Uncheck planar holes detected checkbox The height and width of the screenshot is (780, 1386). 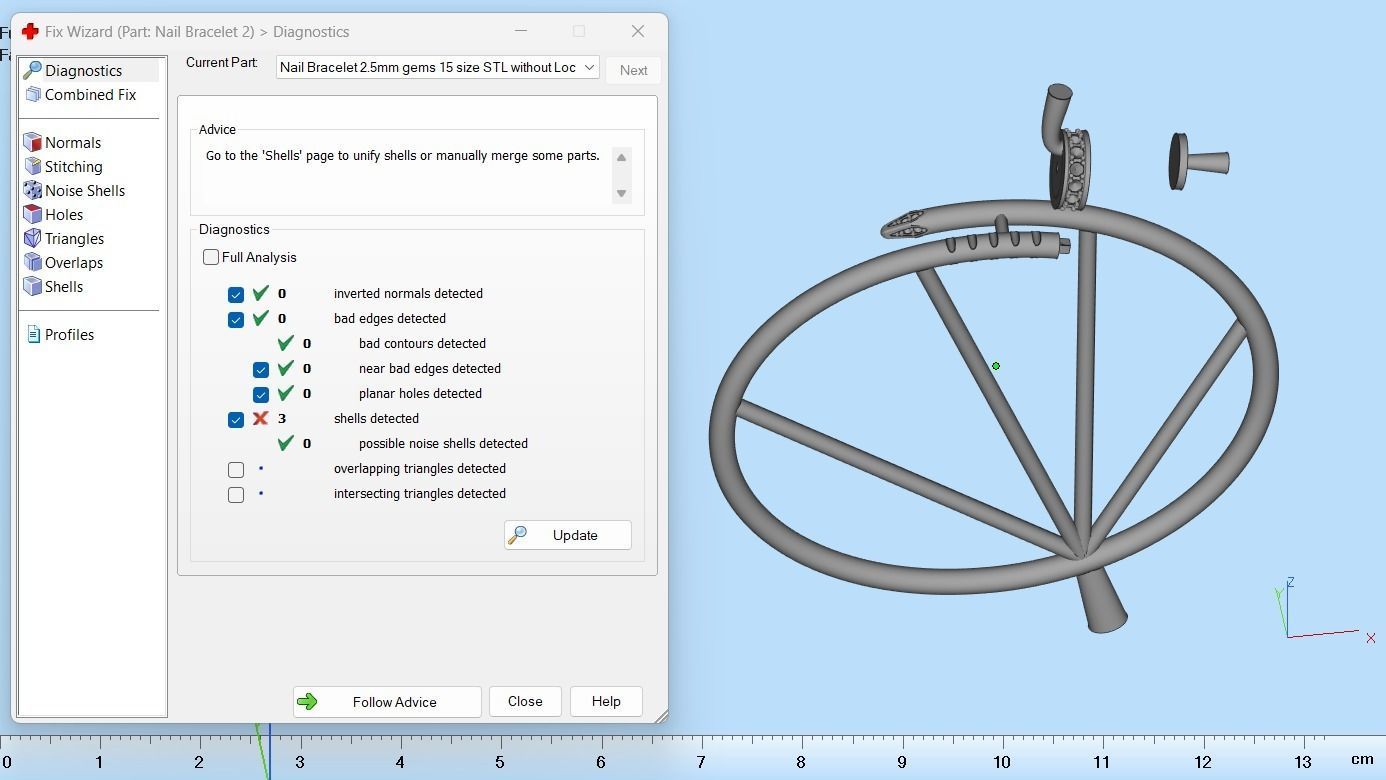pos(261,394)
